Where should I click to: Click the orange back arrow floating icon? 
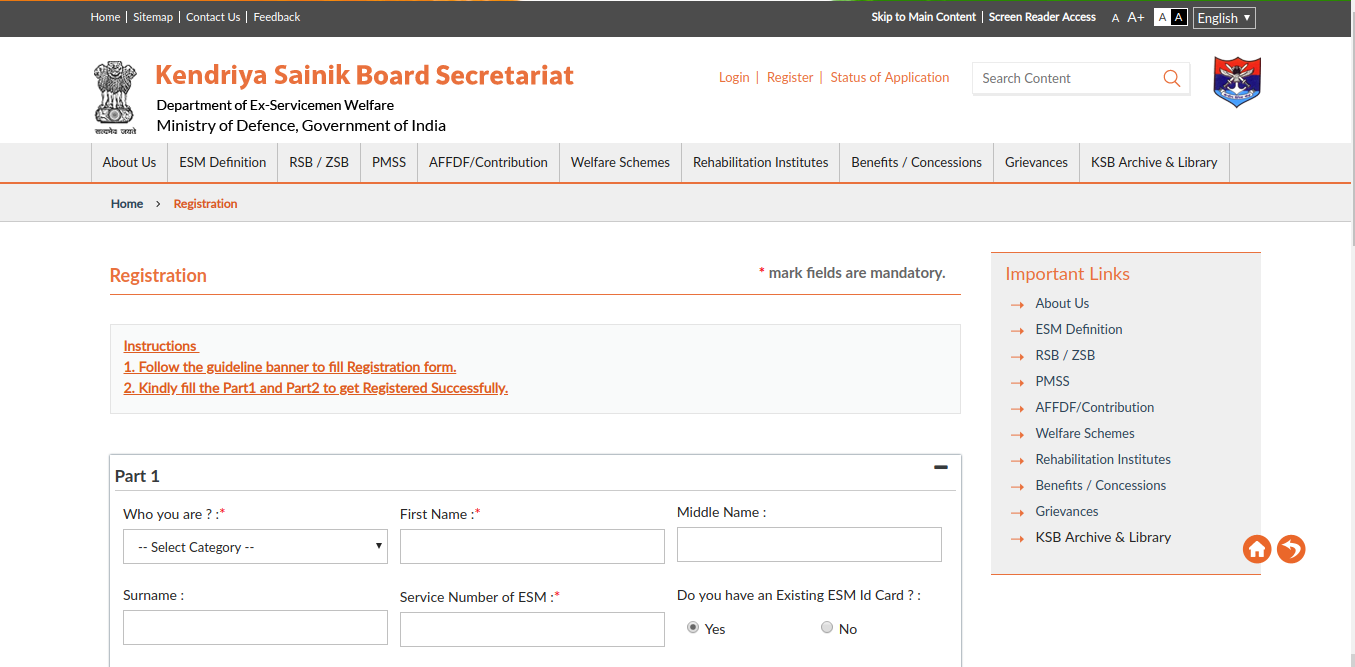1291,549
